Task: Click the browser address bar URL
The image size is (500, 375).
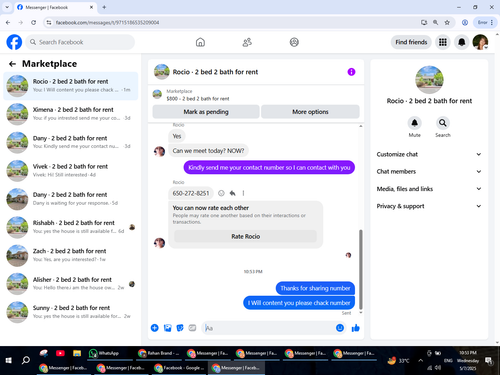Action: (107, 22)
